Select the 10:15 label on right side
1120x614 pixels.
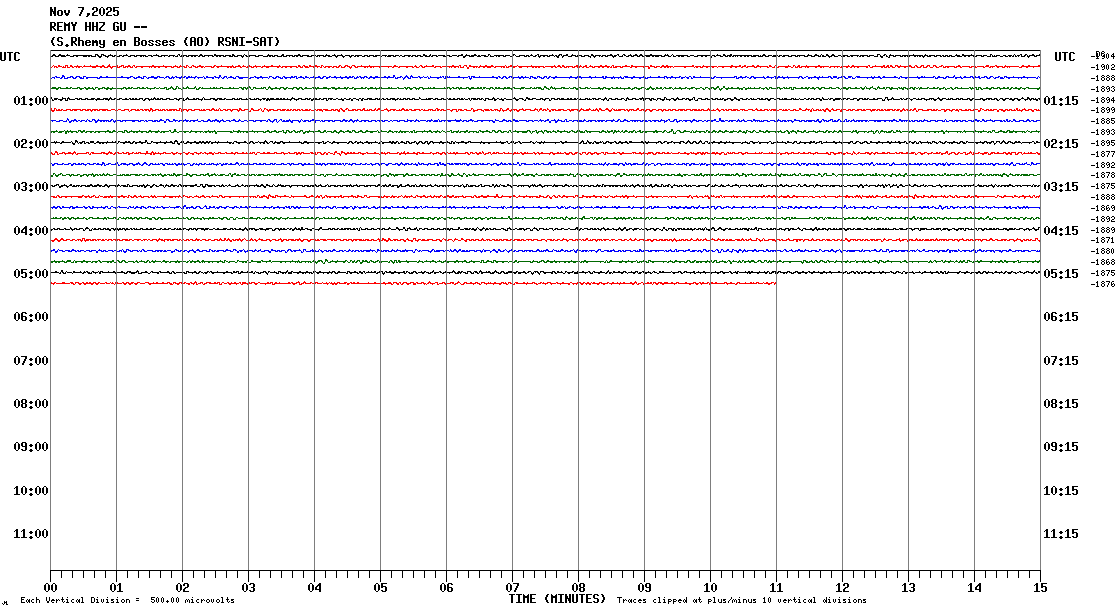[x=1061, y=491]
